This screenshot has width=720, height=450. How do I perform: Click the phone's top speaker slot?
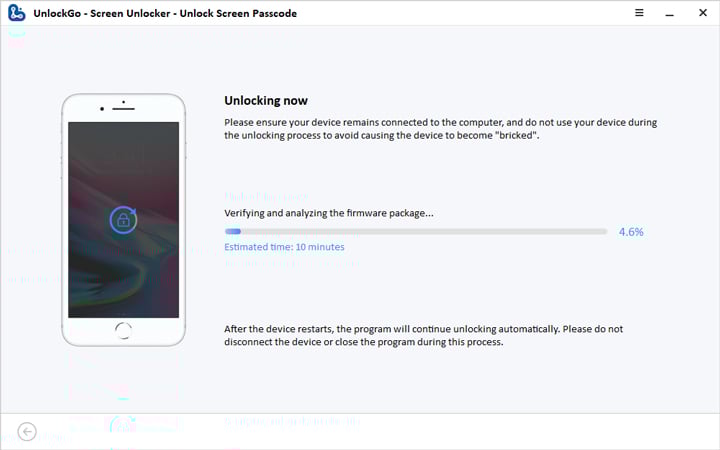[123, 110]
